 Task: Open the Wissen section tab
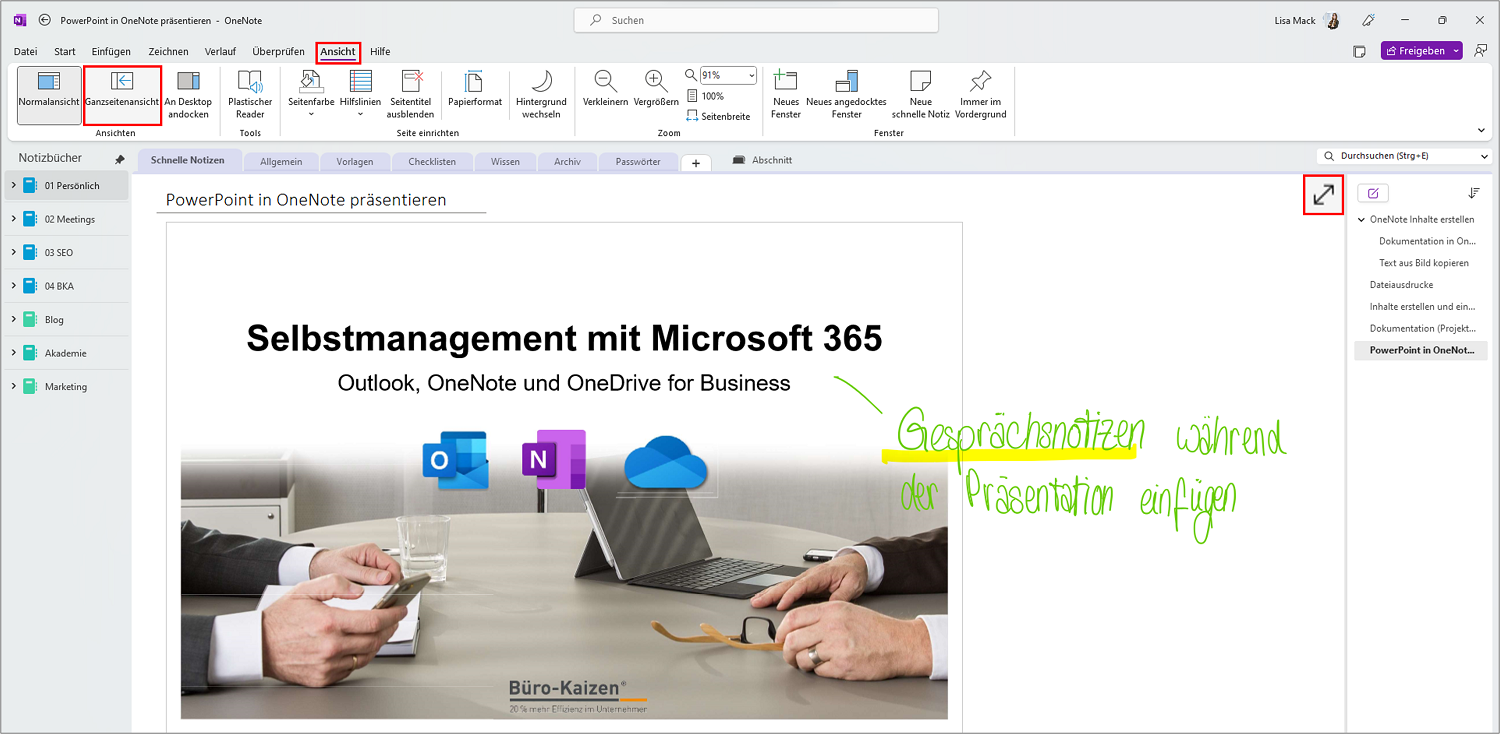pyautogui.click(x=505, y=161)
